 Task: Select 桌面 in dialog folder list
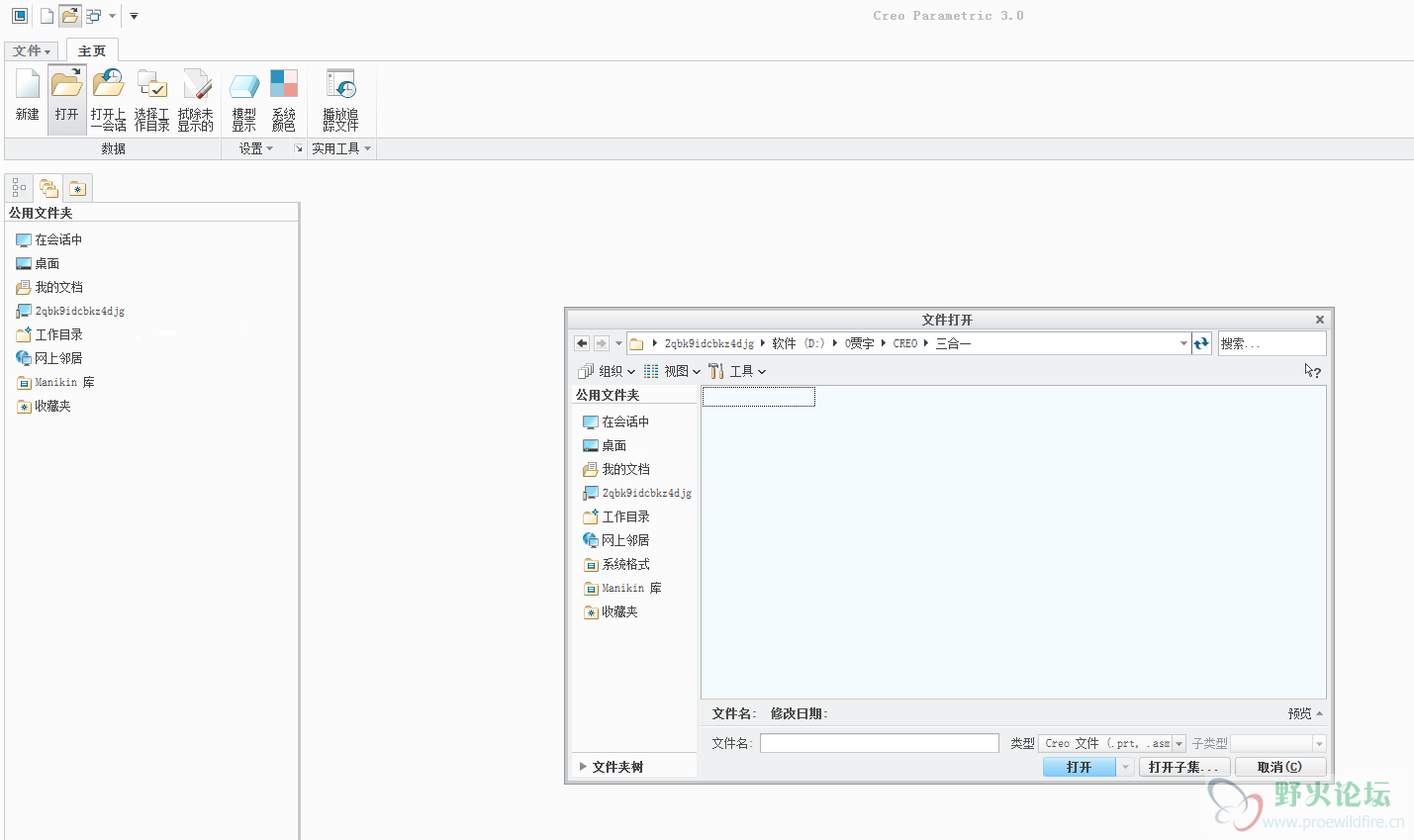pos(605,445)
